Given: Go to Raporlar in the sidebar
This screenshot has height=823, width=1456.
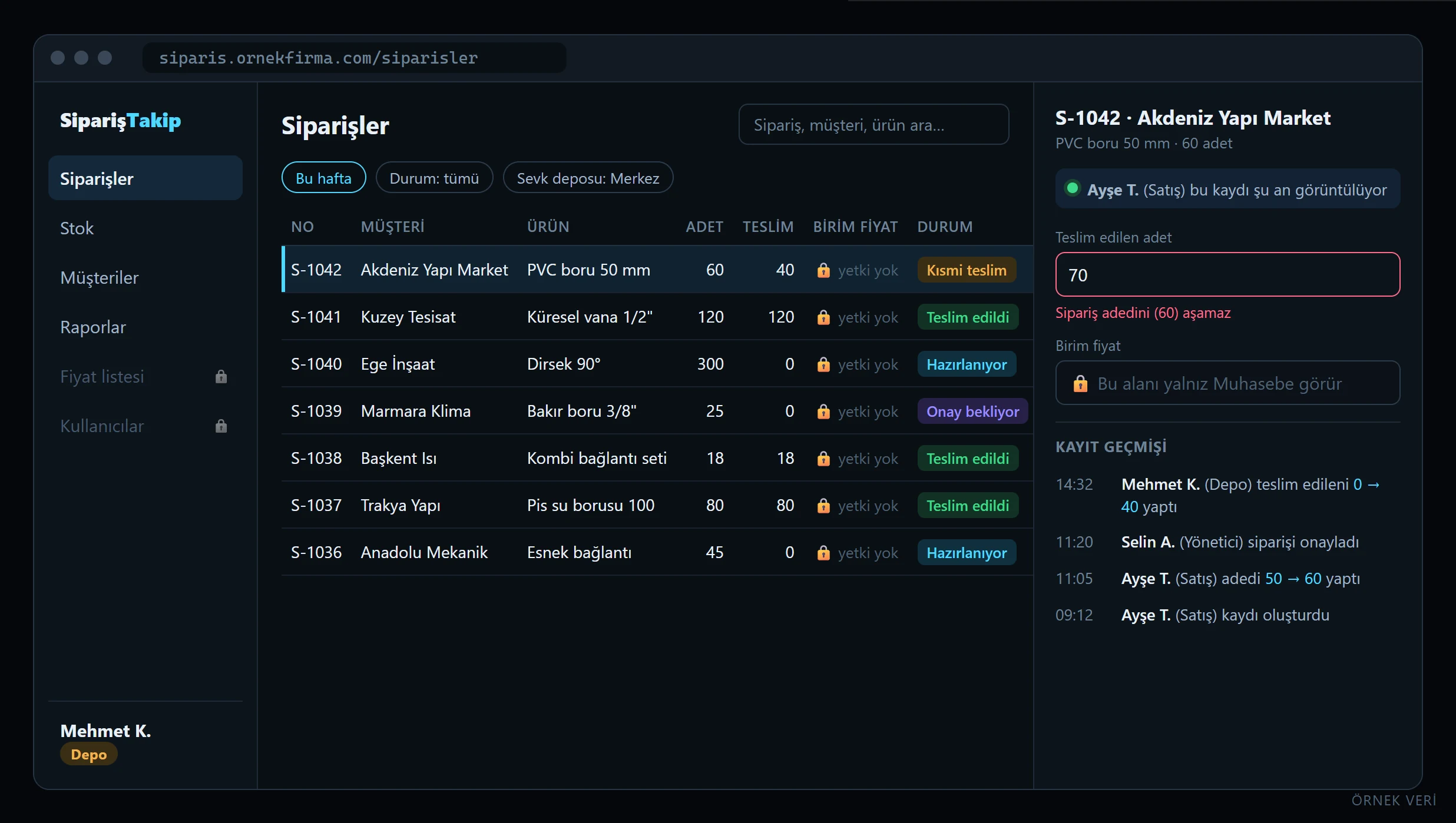Looking at the screenshot, I should (145, 327).
